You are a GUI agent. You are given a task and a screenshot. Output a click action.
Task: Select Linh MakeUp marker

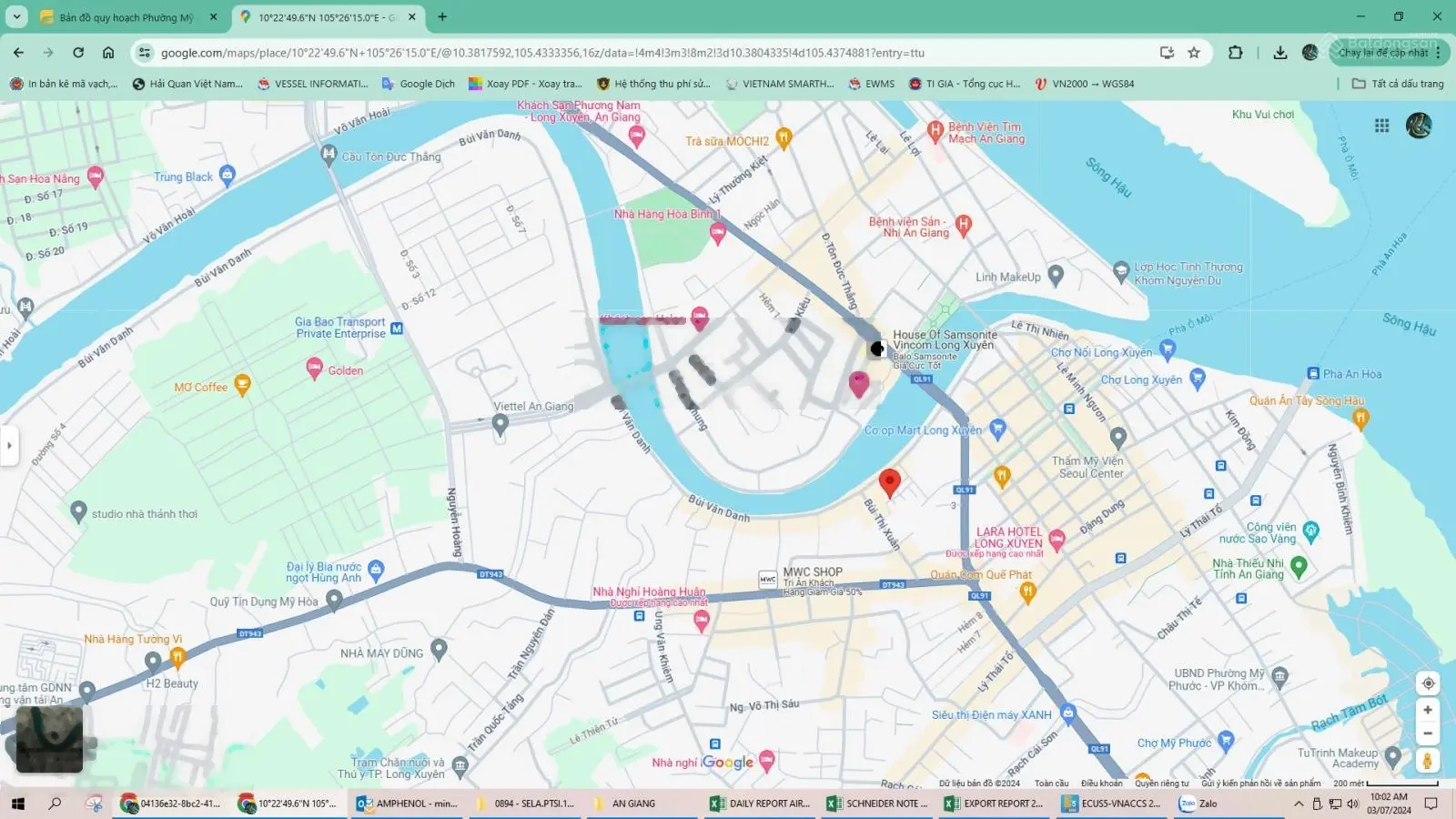click(x=1056, y=275)
